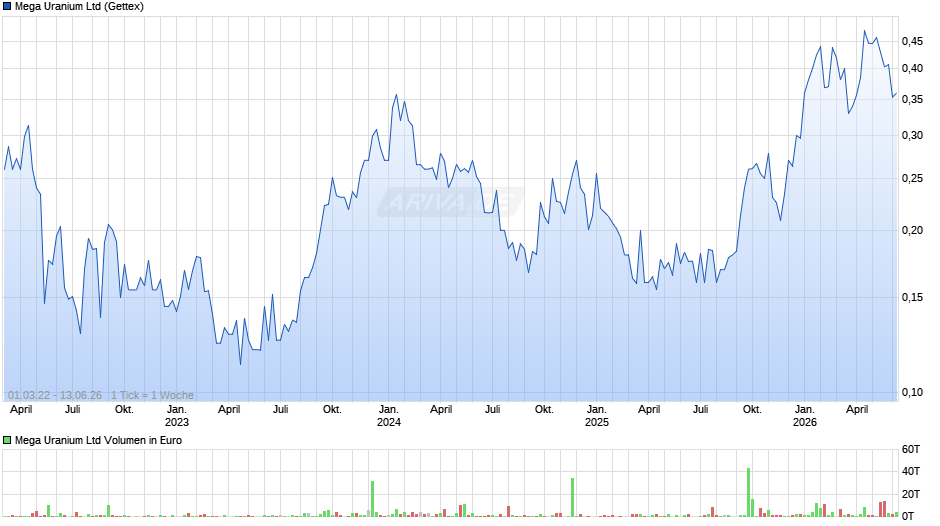Click the '1 Tick = 1 Woche' label
This screenshot has width=940, height=526.
[152, 395]
